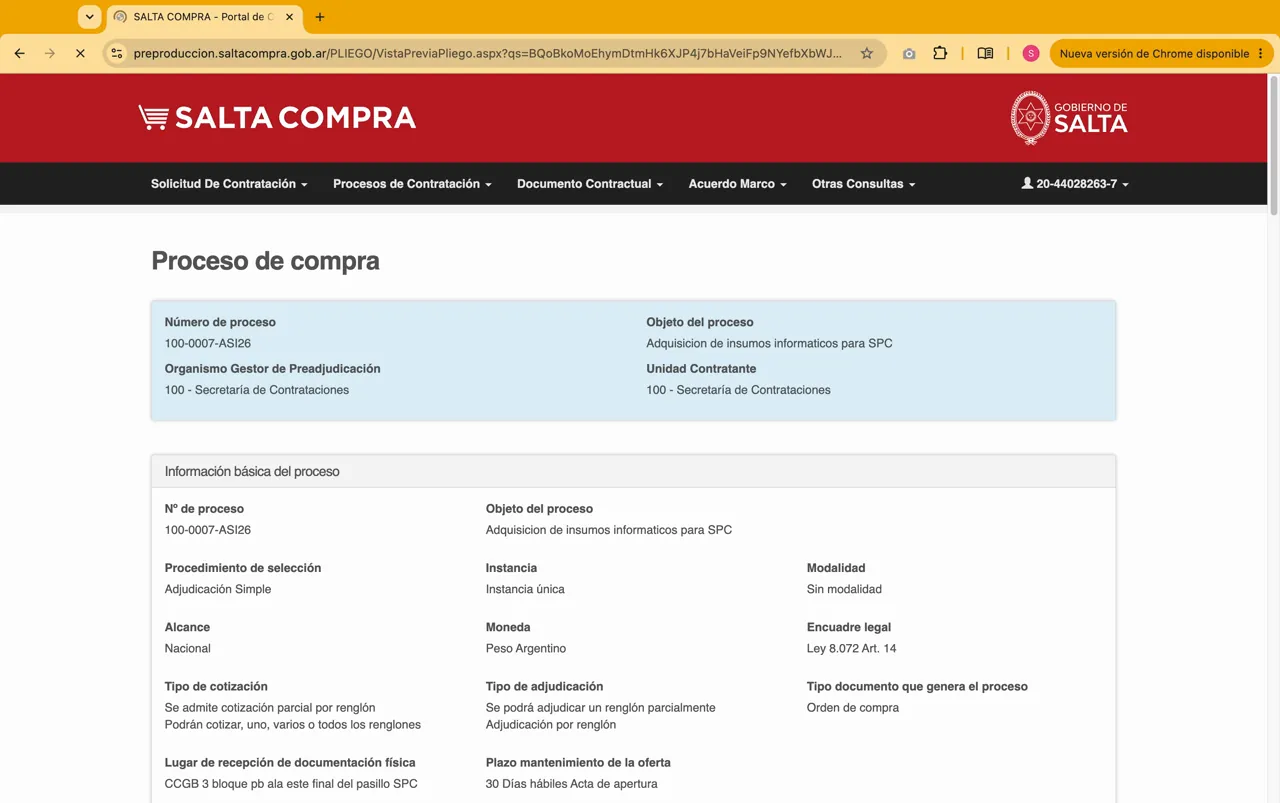The width and height of the screenshot is (1280, 803).
Task: Open the tab search chevron button
Action: (x=89, y=17)
